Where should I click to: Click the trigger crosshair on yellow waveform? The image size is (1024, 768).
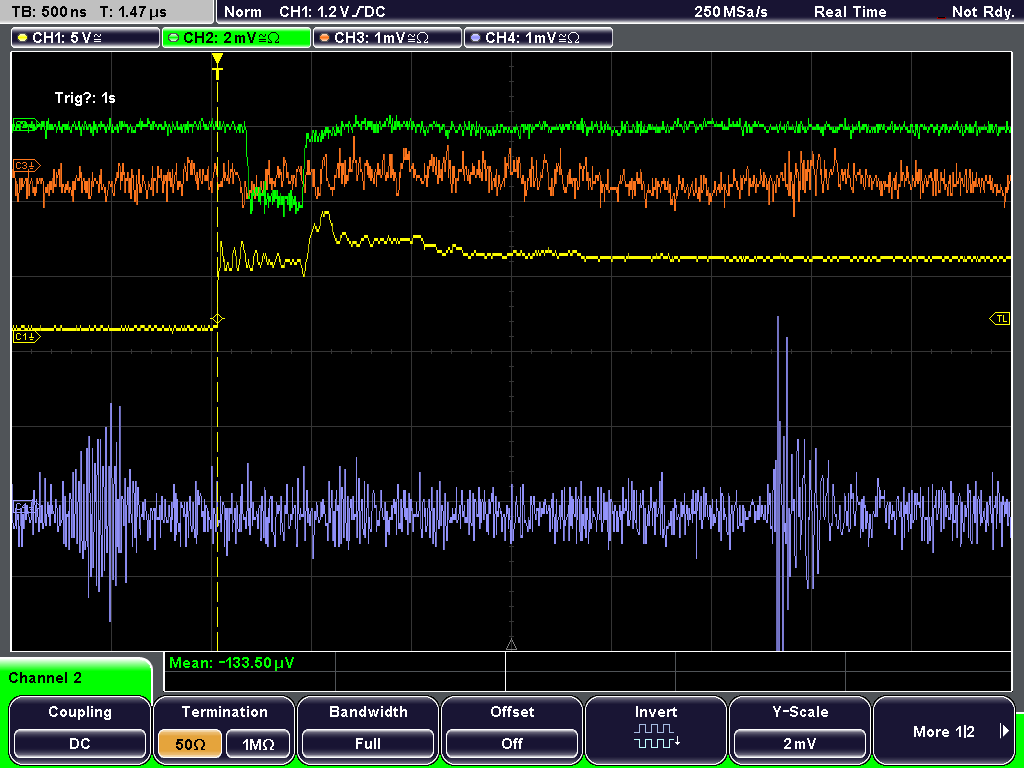(217, 319)
